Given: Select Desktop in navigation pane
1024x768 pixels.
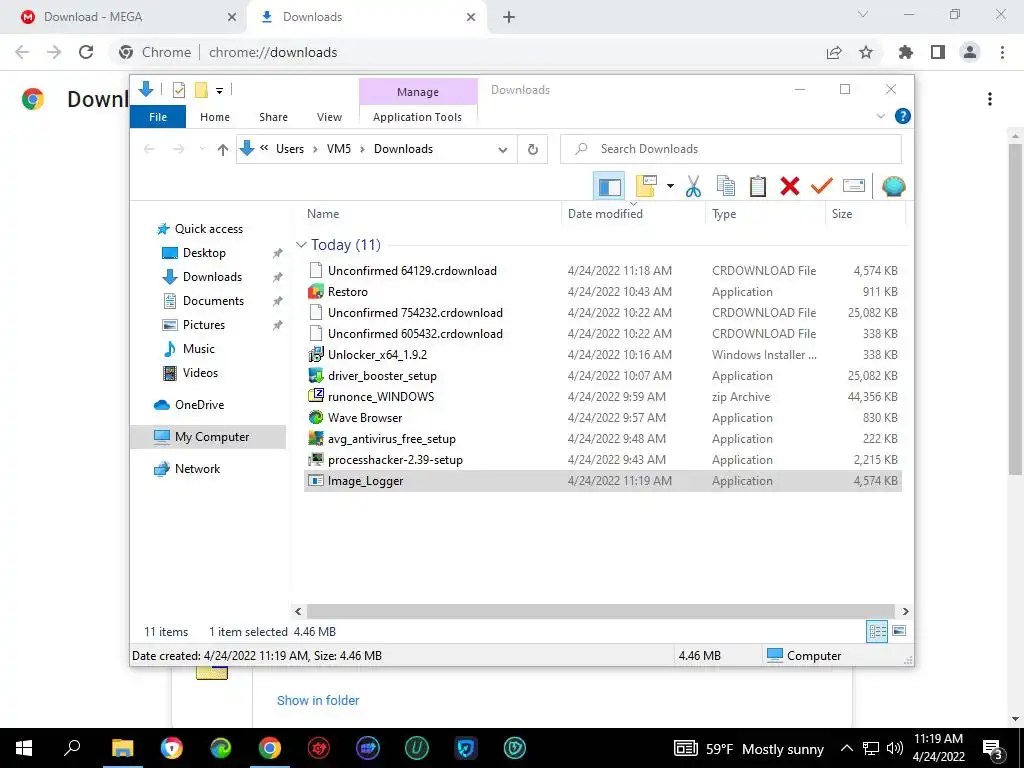Looking at the screenshot, I should [x=204, y=253].
